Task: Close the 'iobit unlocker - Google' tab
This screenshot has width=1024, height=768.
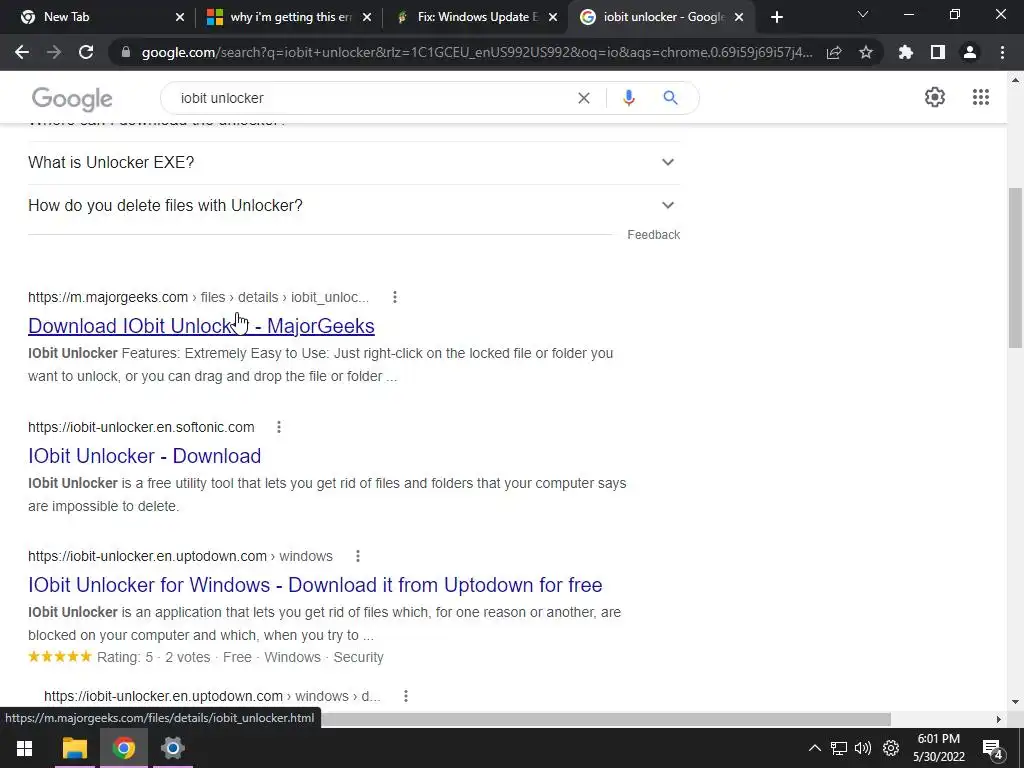Action: pos(739,18)
